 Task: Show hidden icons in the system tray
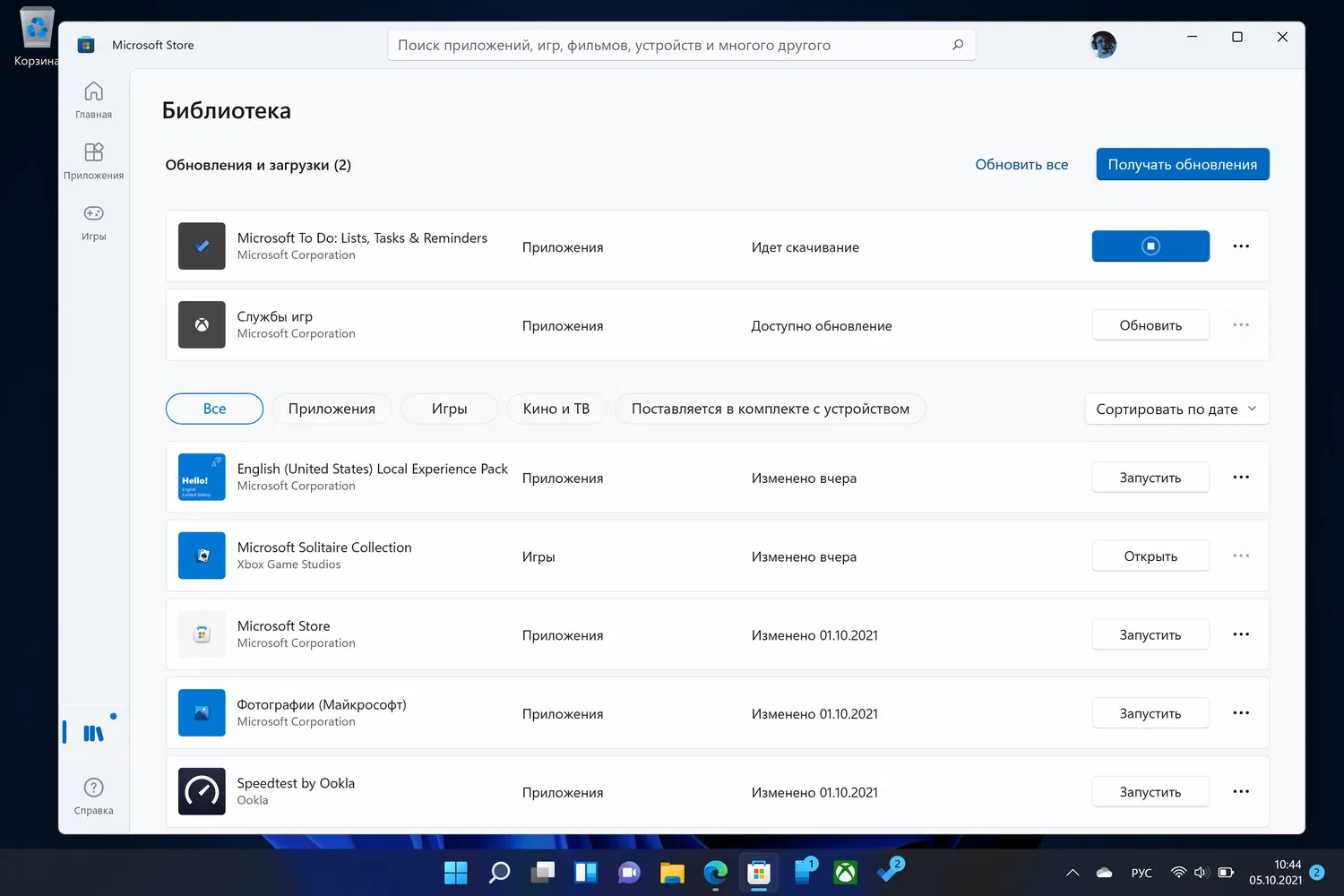click(1073, 873)
